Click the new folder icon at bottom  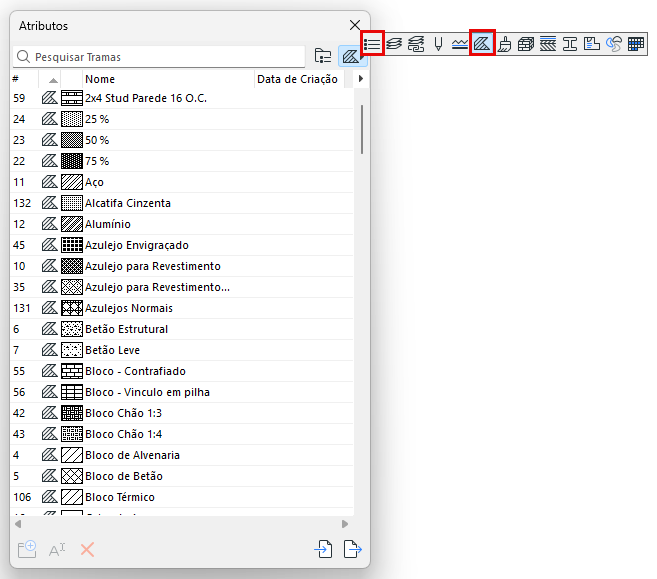[27, 549]
